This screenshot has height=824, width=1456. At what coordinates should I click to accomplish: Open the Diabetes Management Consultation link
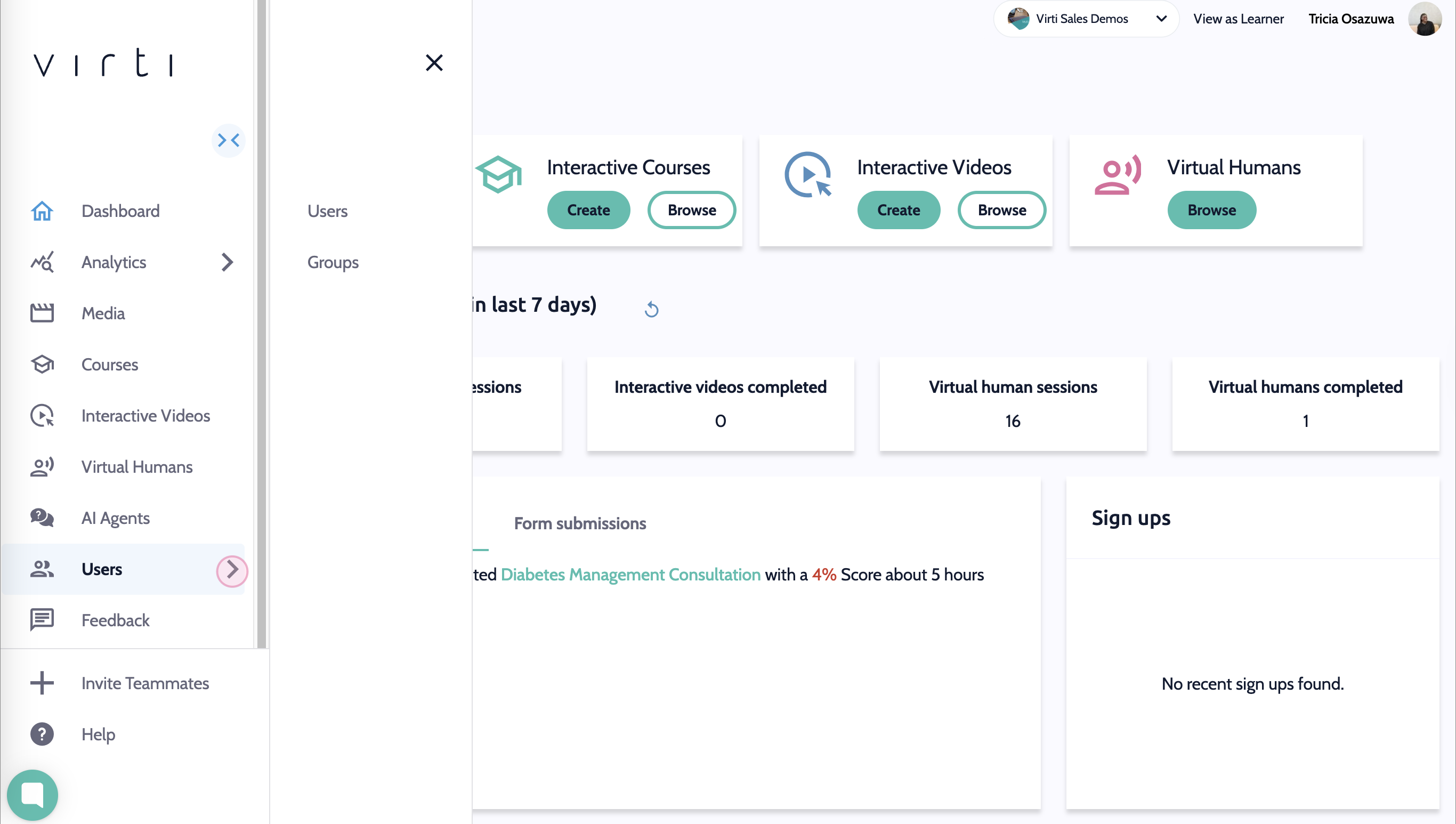(x=630, y=575)
